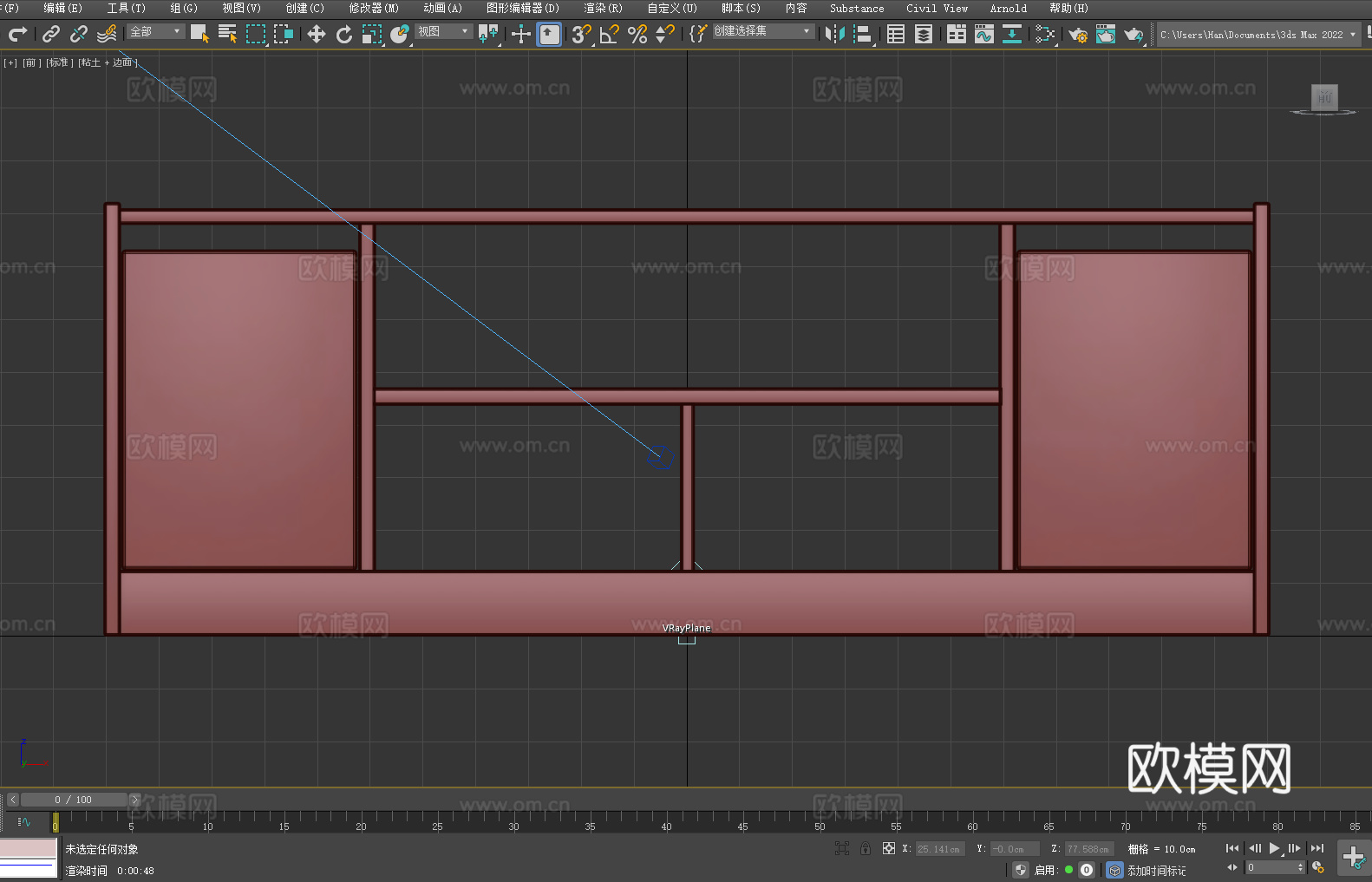This screenshot has height=882, width=1372.
Task: Toggle the Layer Explorer icon
Action: (x=924, y=34)
